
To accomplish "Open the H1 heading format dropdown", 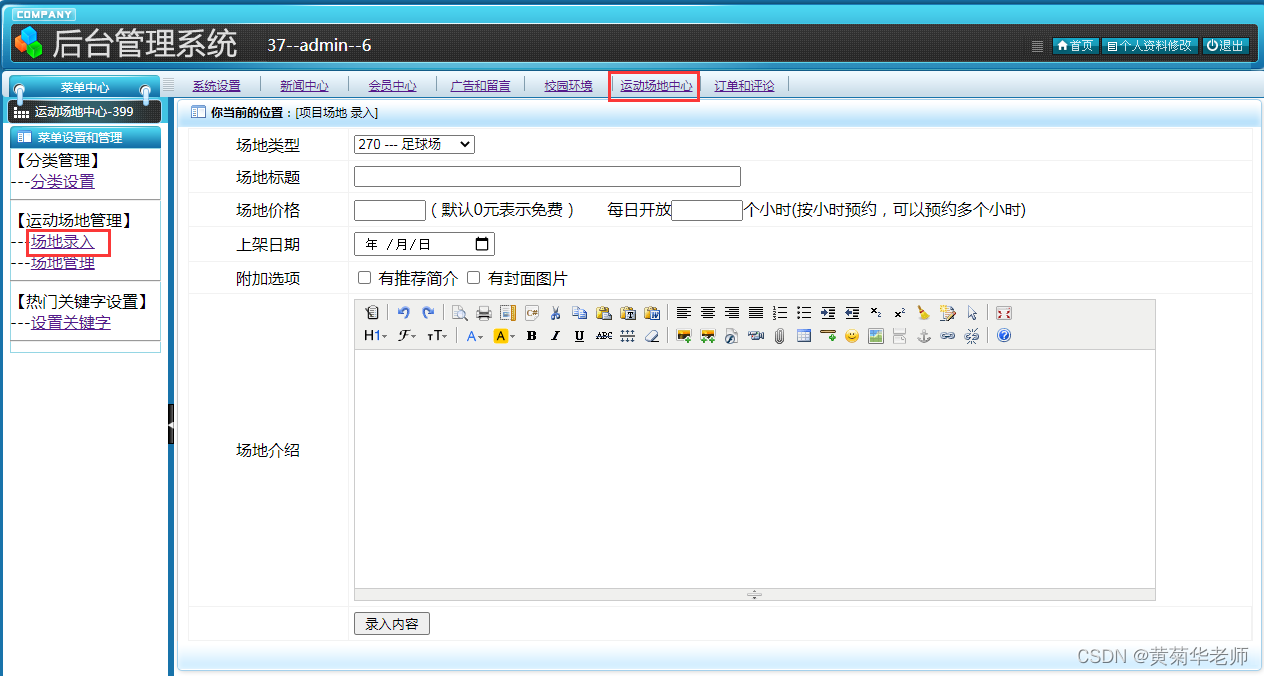I will (x=376, y=336).
